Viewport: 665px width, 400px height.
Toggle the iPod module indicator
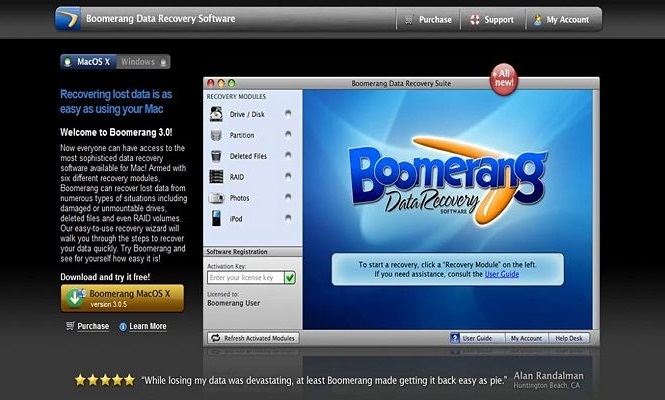tap(288, 218)
